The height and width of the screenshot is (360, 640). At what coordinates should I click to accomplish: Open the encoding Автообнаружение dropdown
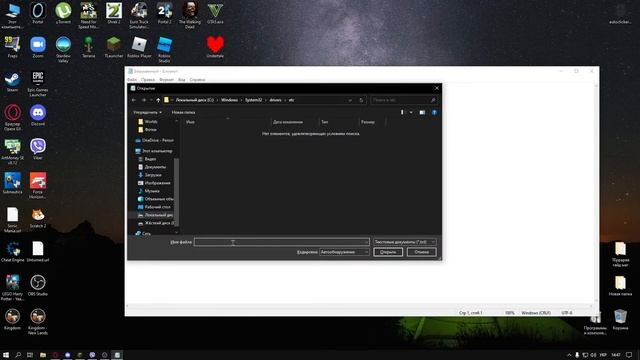click(344, 252)
